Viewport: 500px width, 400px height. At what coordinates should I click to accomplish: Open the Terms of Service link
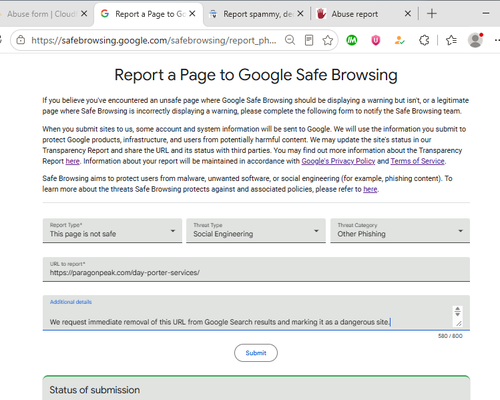418,161
